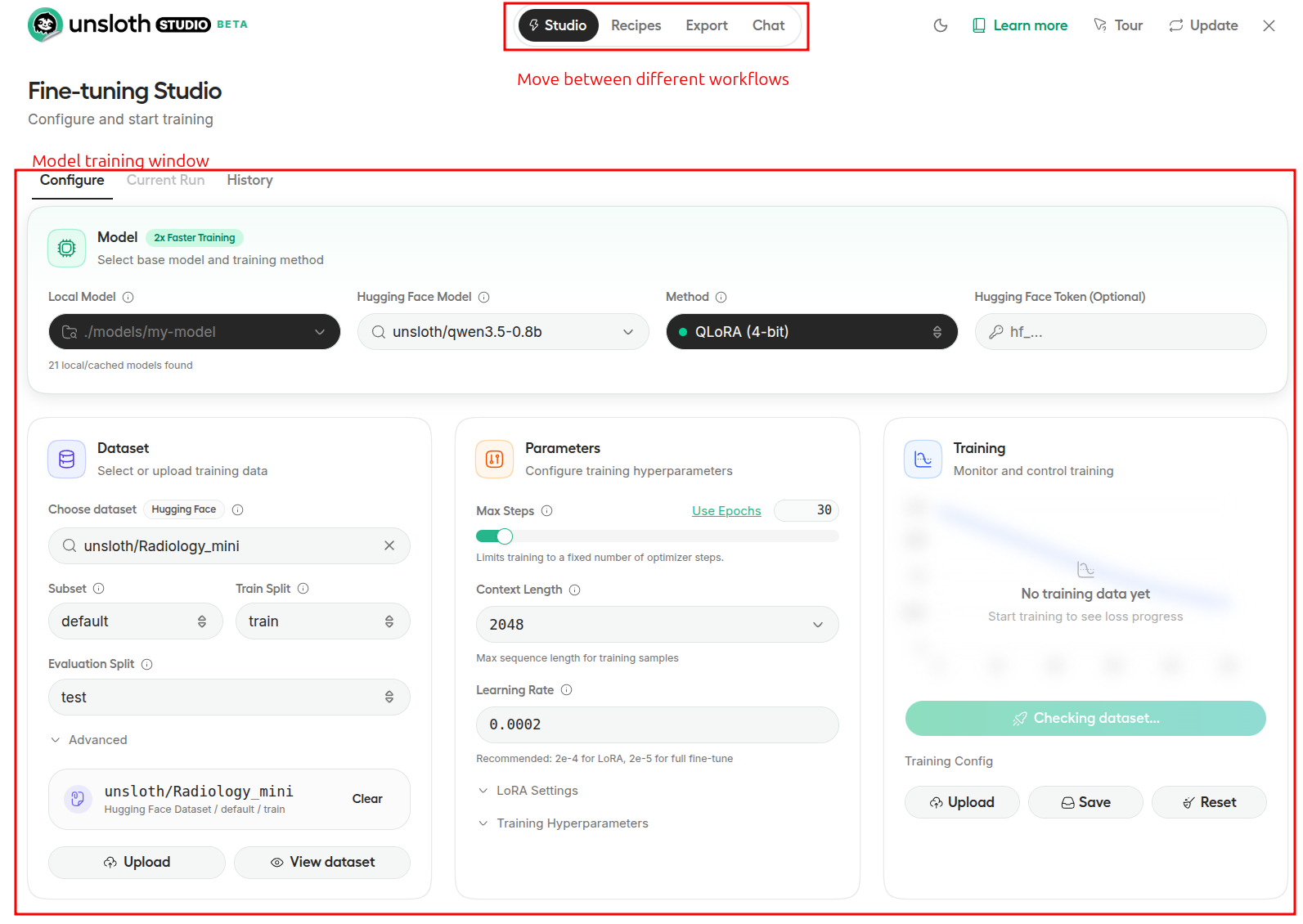Click search icon in Hugging Face Model field
The image size is (1303, 924).
tap(379, 332)
